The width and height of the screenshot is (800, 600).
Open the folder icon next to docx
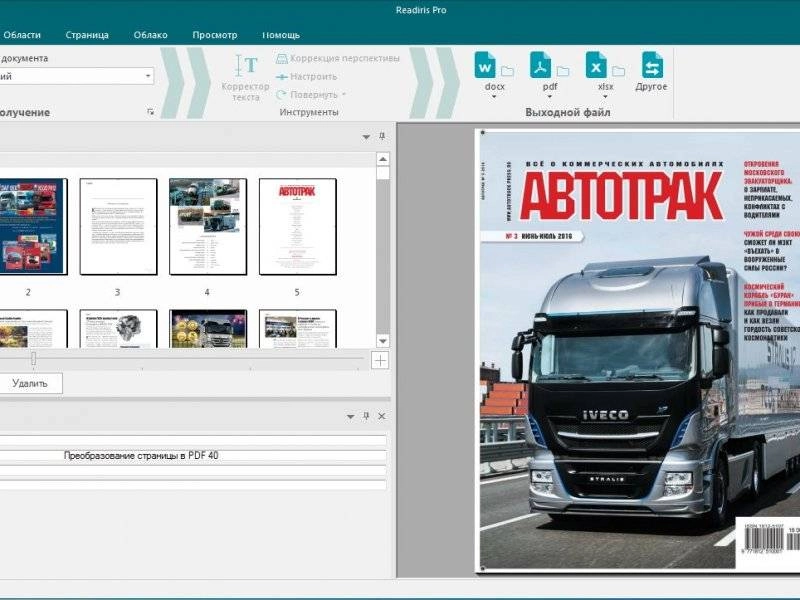tap(507, 71)
